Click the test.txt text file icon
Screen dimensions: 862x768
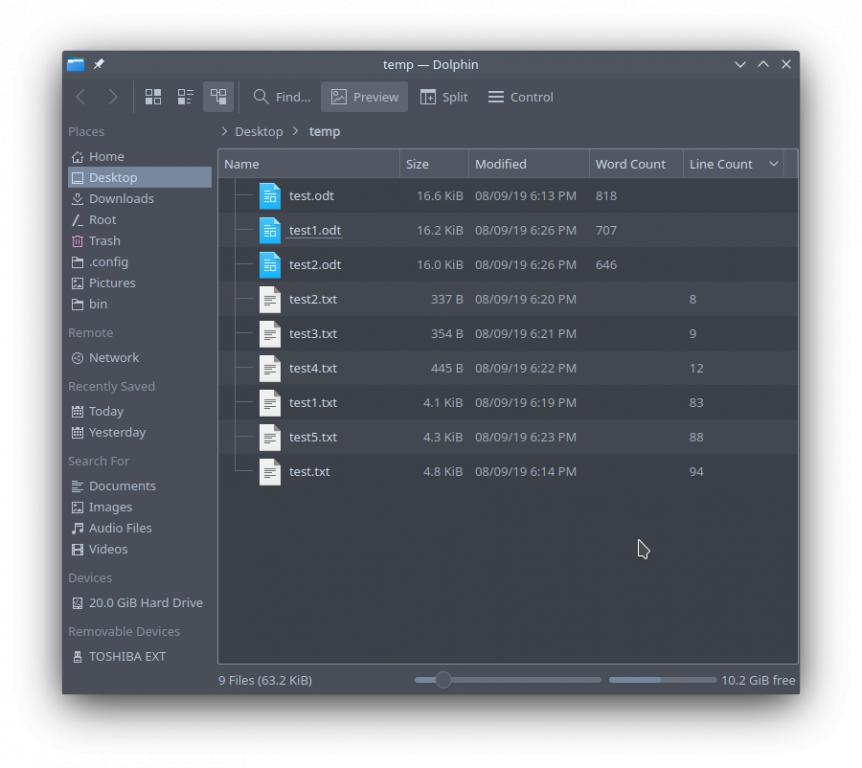(270, 472)
